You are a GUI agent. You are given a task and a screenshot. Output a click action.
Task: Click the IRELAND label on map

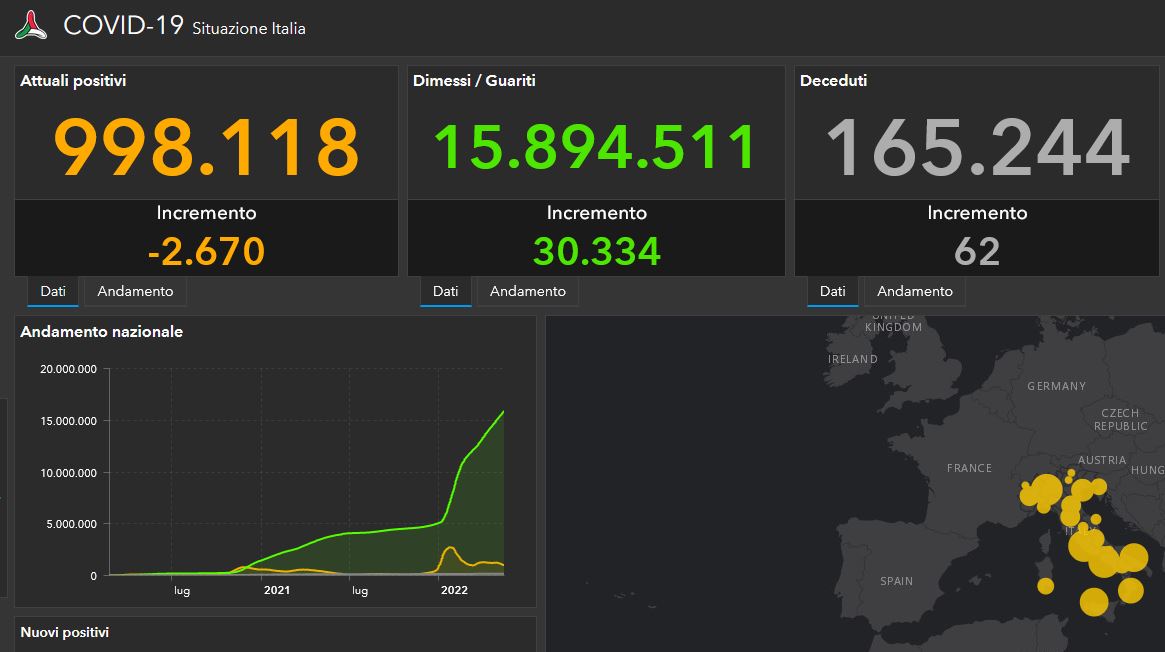click(853, 359)
